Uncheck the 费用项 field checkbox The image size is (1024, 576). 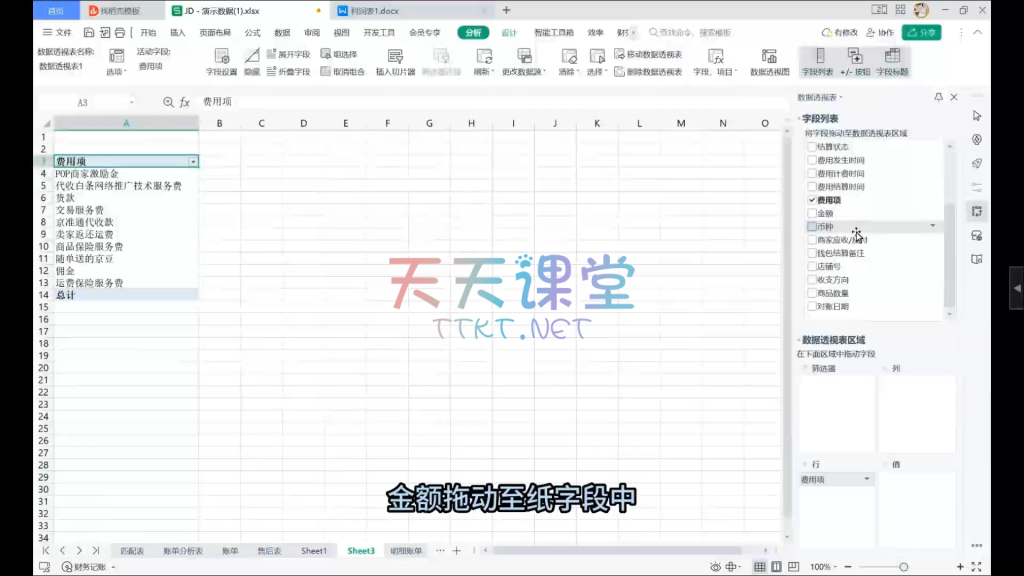click(x=813, y=200)
